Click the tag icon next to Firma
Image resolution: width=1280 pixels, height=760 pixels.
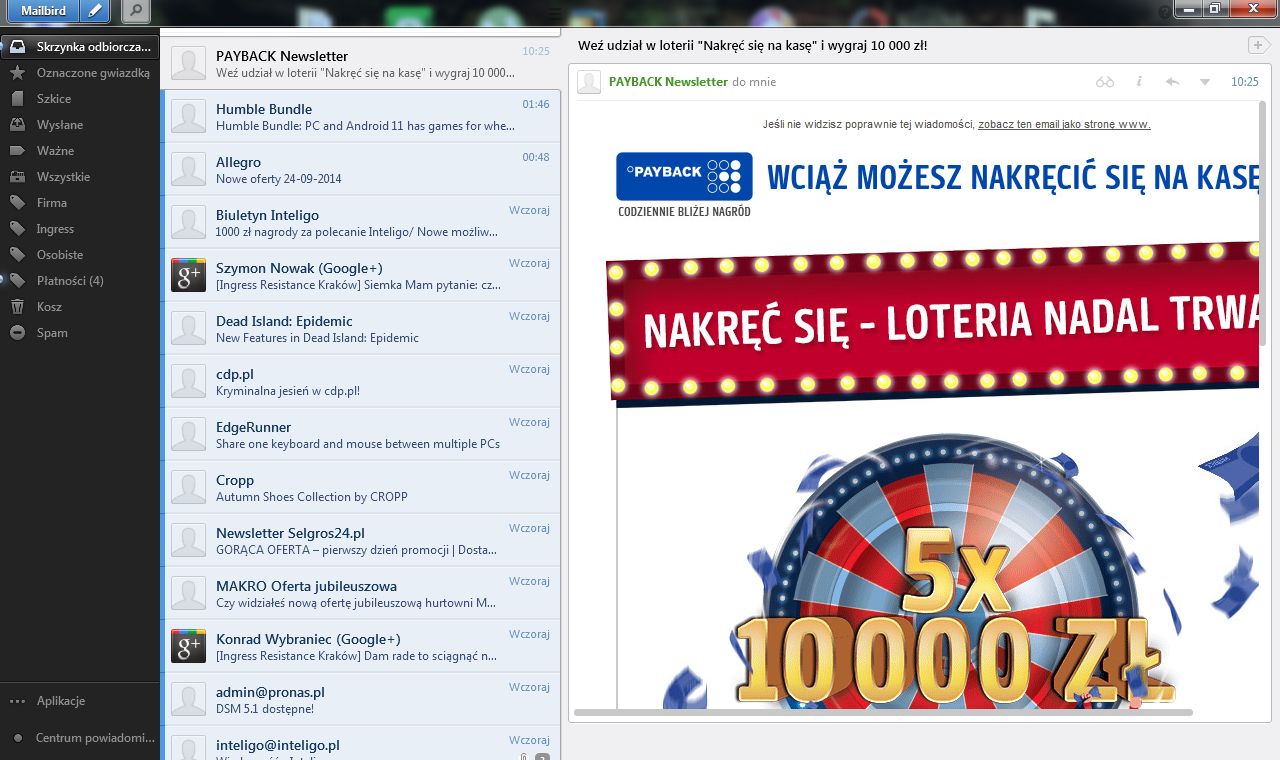pyautogui.click(x=17, y=203)
